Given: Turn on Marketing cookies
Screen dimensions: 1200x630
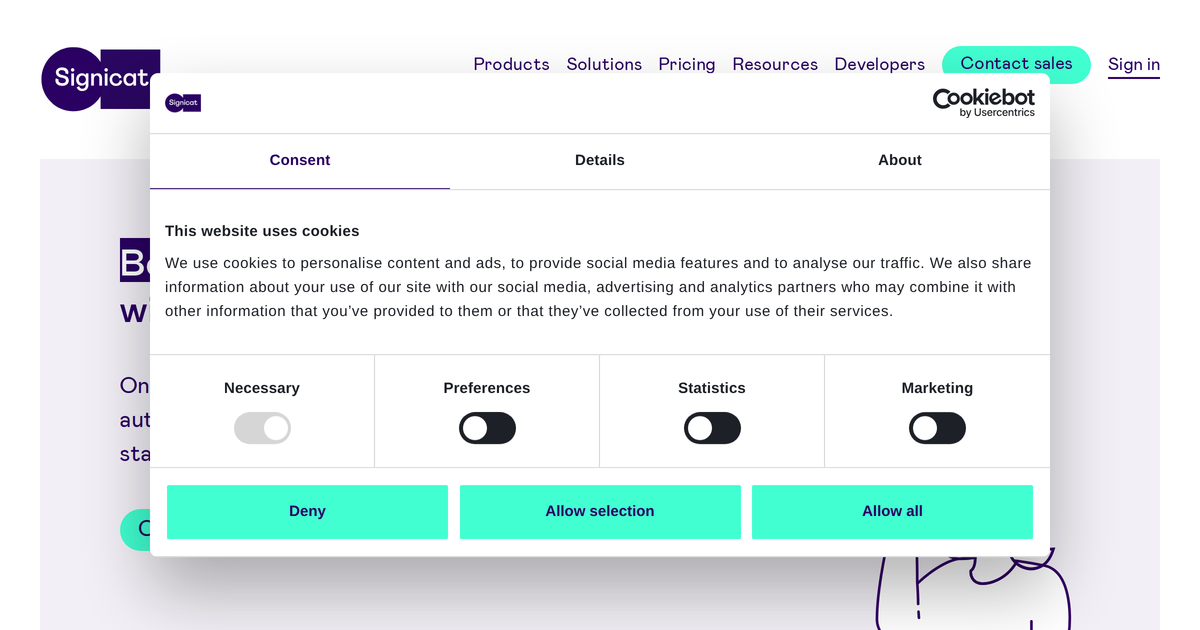Looking at the screenshot, I should click(937, 427).
